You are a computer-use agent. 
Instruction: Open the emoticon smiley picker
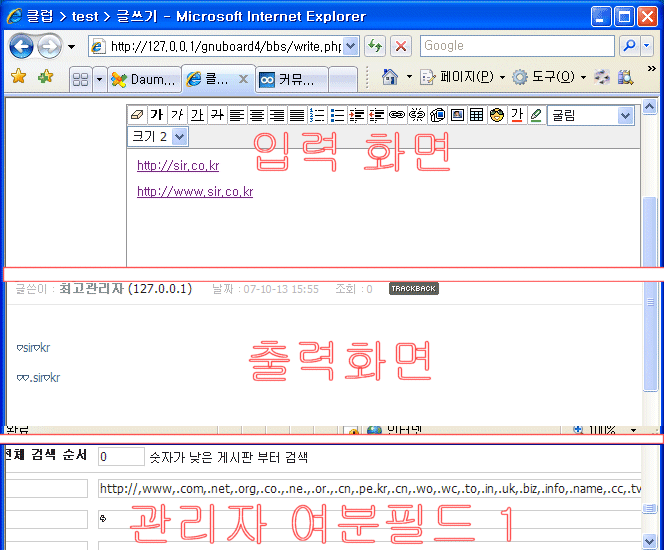(x=497, y=115)
